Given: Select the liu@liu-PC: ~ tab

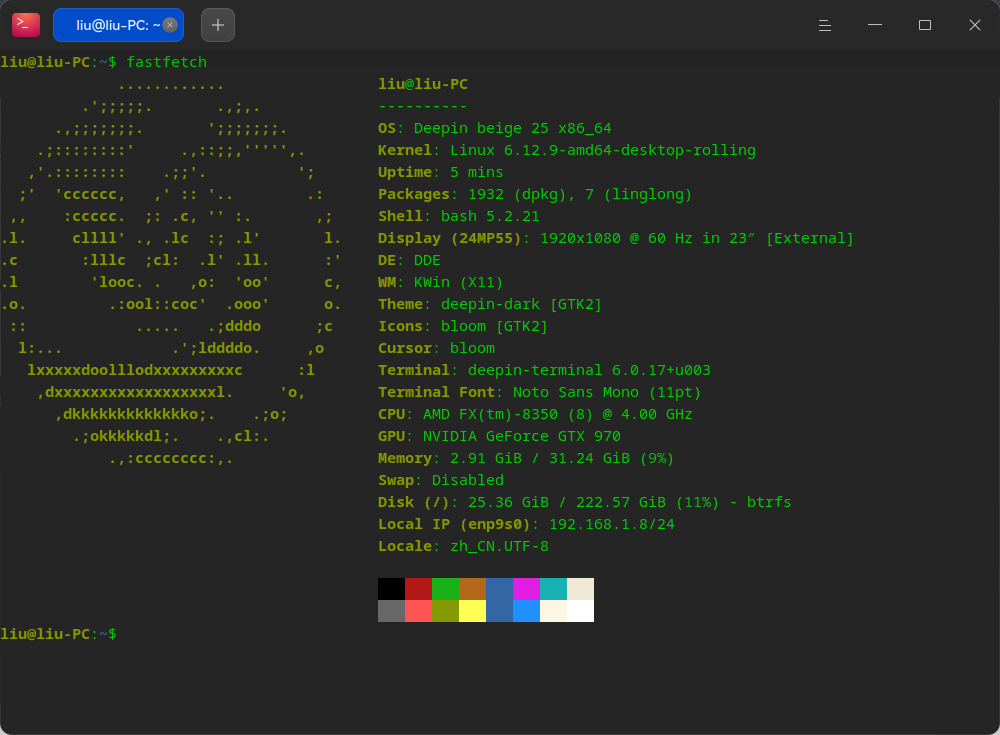Looking at the screenshot, I should 119,25.
